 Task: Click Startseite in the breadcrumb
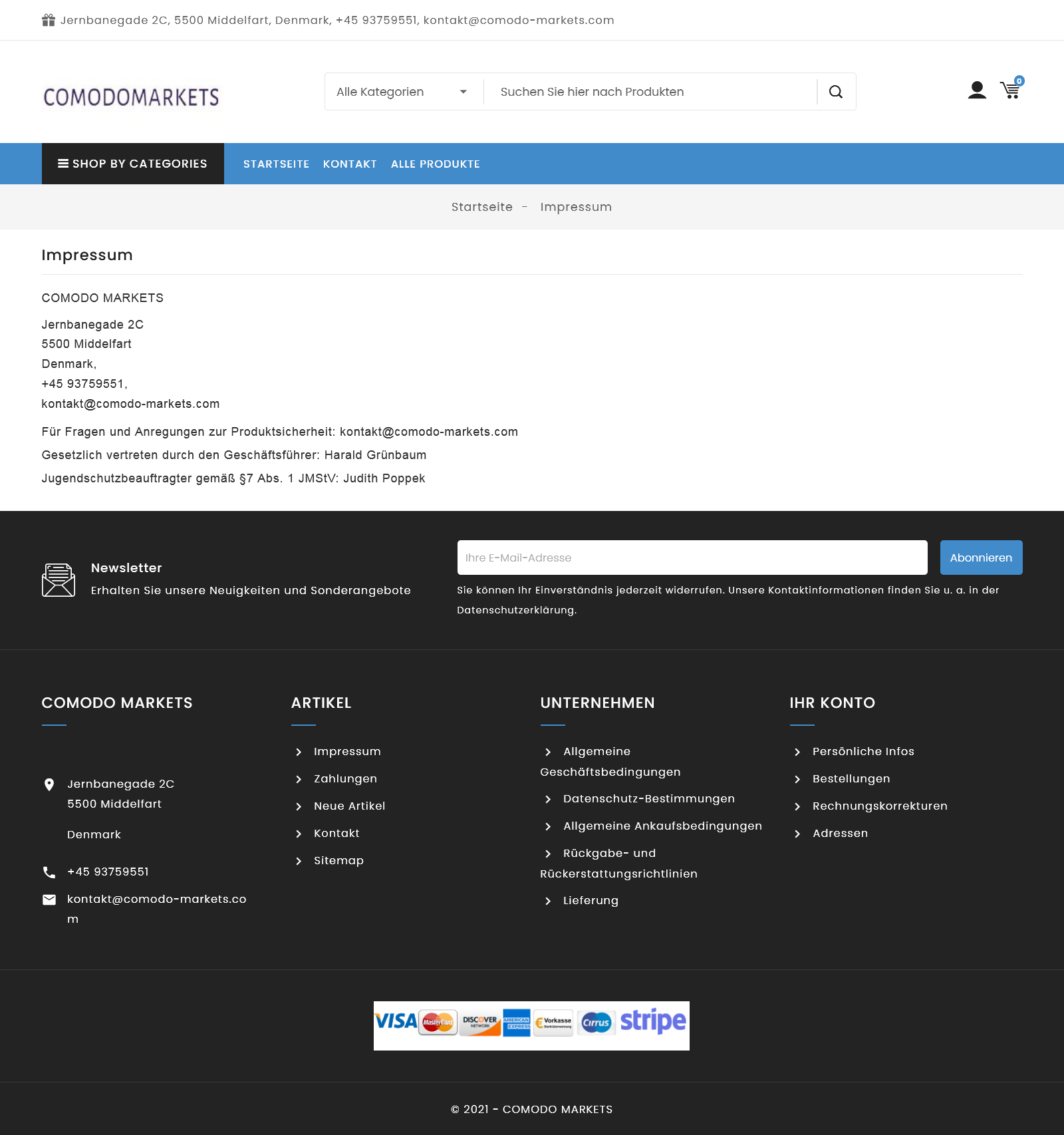point(482,207)
